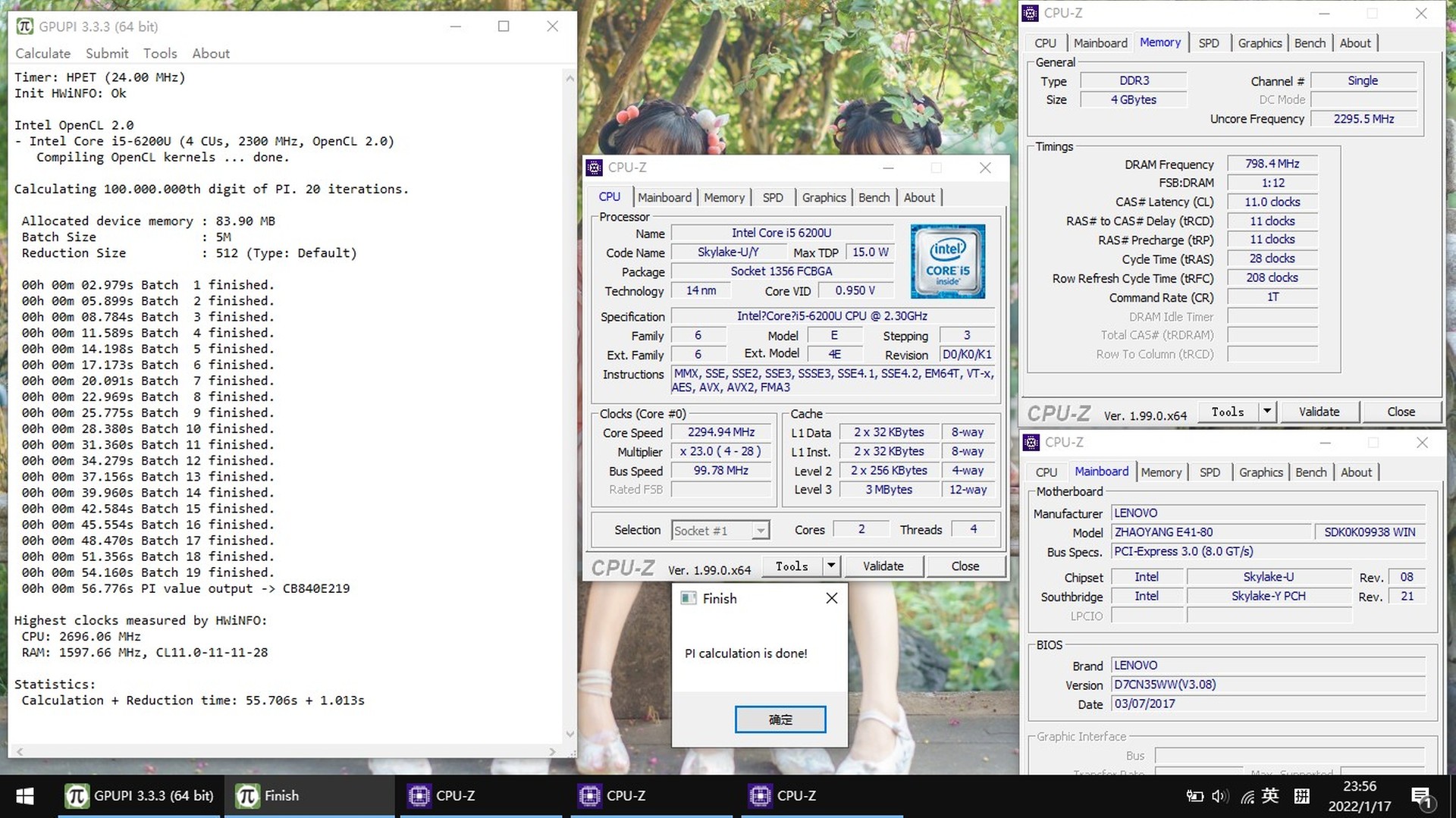Click the GPUPI vertical scrollbar up arrow
Screen dimensions: 1456x818
pos(570,77)
